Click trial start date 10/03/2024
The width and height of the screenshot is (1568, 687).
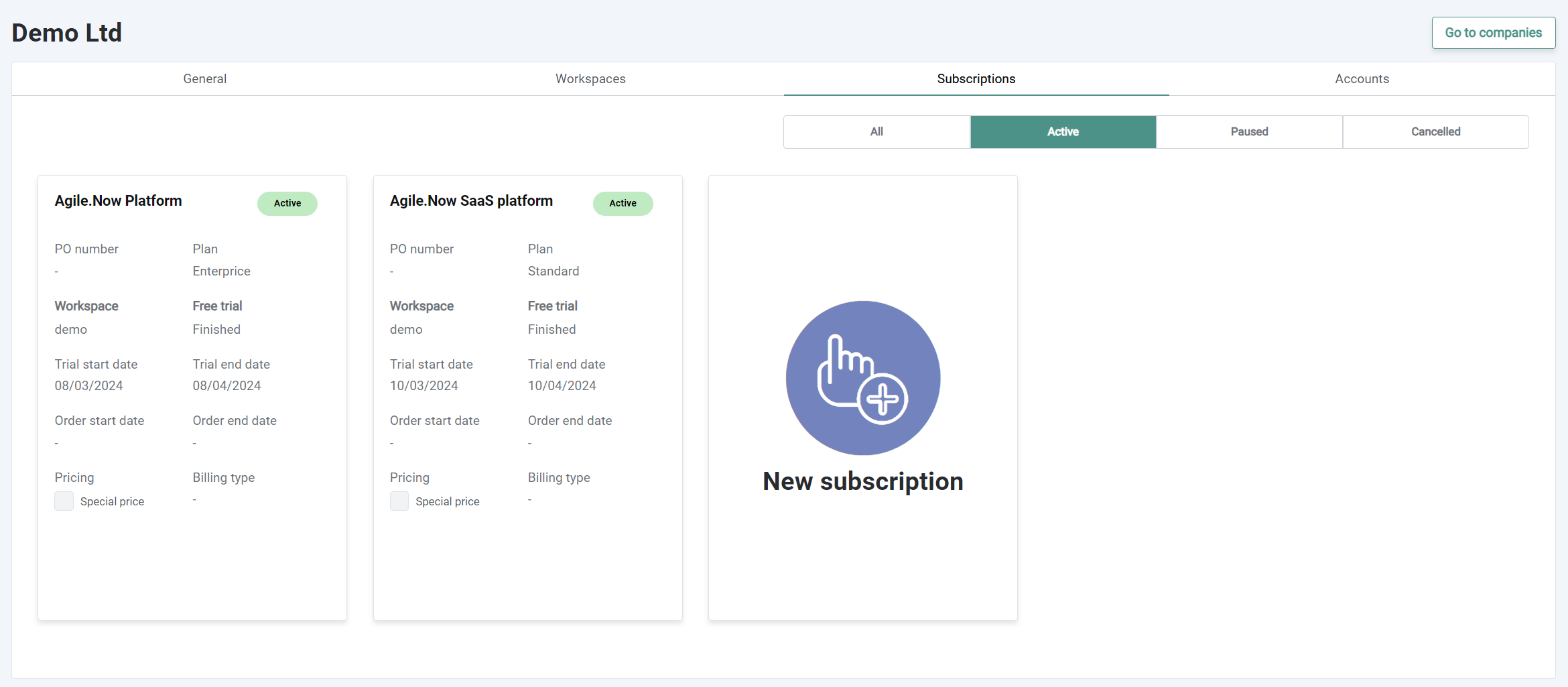point(424,386)
